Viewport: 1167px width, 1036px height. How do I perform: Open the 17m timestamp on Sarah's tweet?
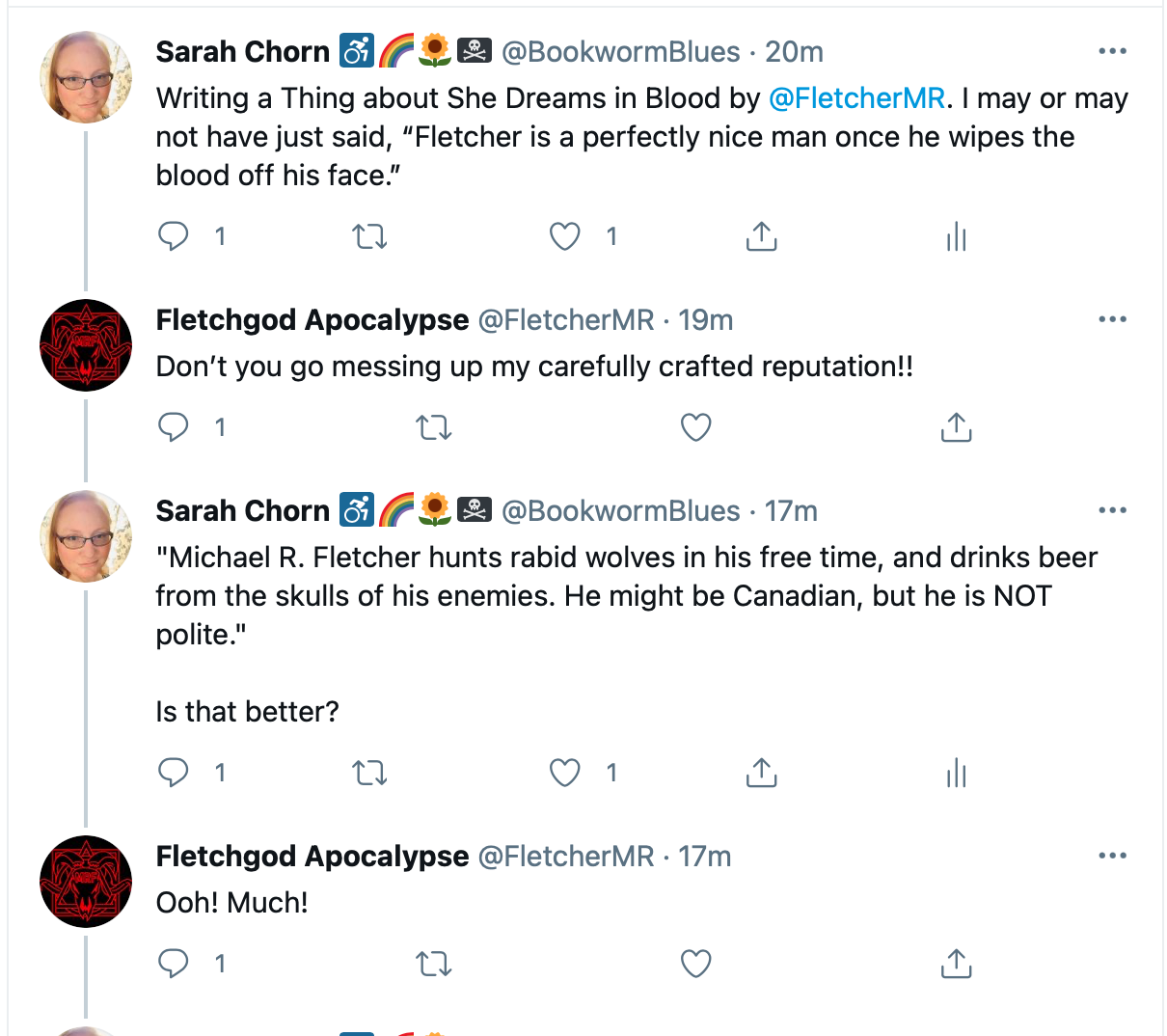click(791, 510)
